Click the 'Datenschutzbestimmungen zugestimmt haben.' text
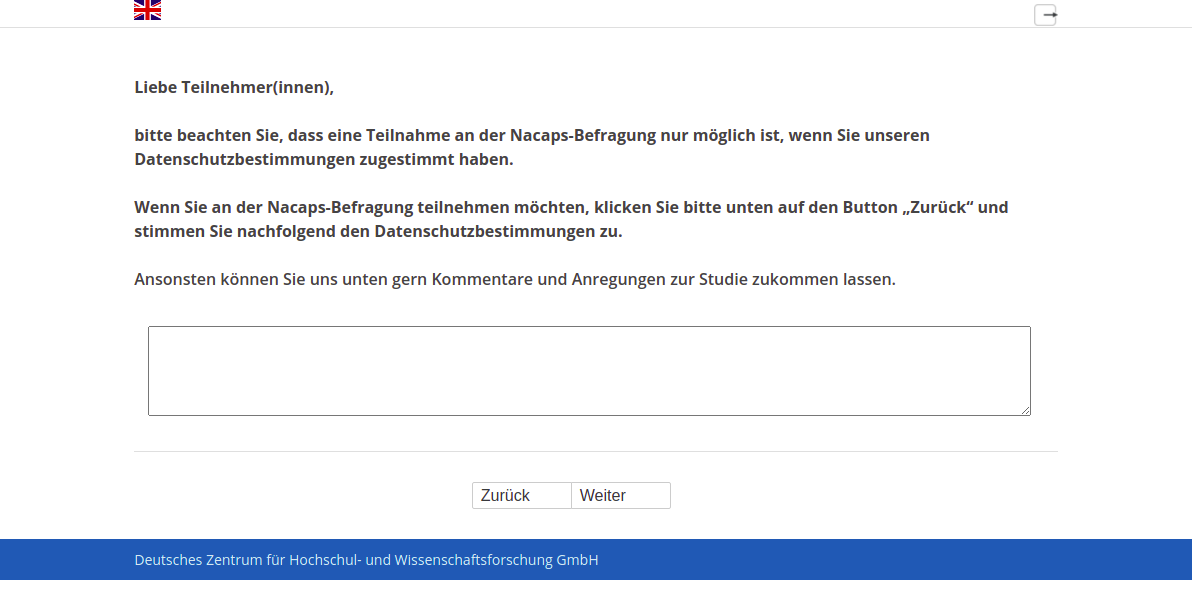Screen dimensions: 1192x589 pyautogui.click(x=324, y=160)
